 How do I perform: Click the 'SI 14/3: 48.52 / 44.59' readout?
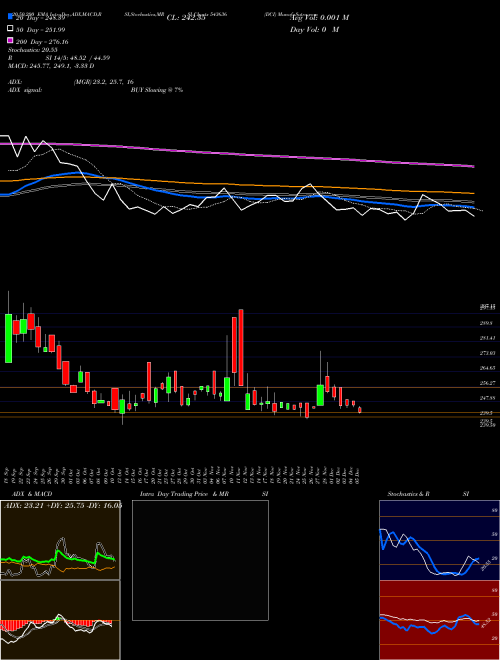click(x=78, y=58)
